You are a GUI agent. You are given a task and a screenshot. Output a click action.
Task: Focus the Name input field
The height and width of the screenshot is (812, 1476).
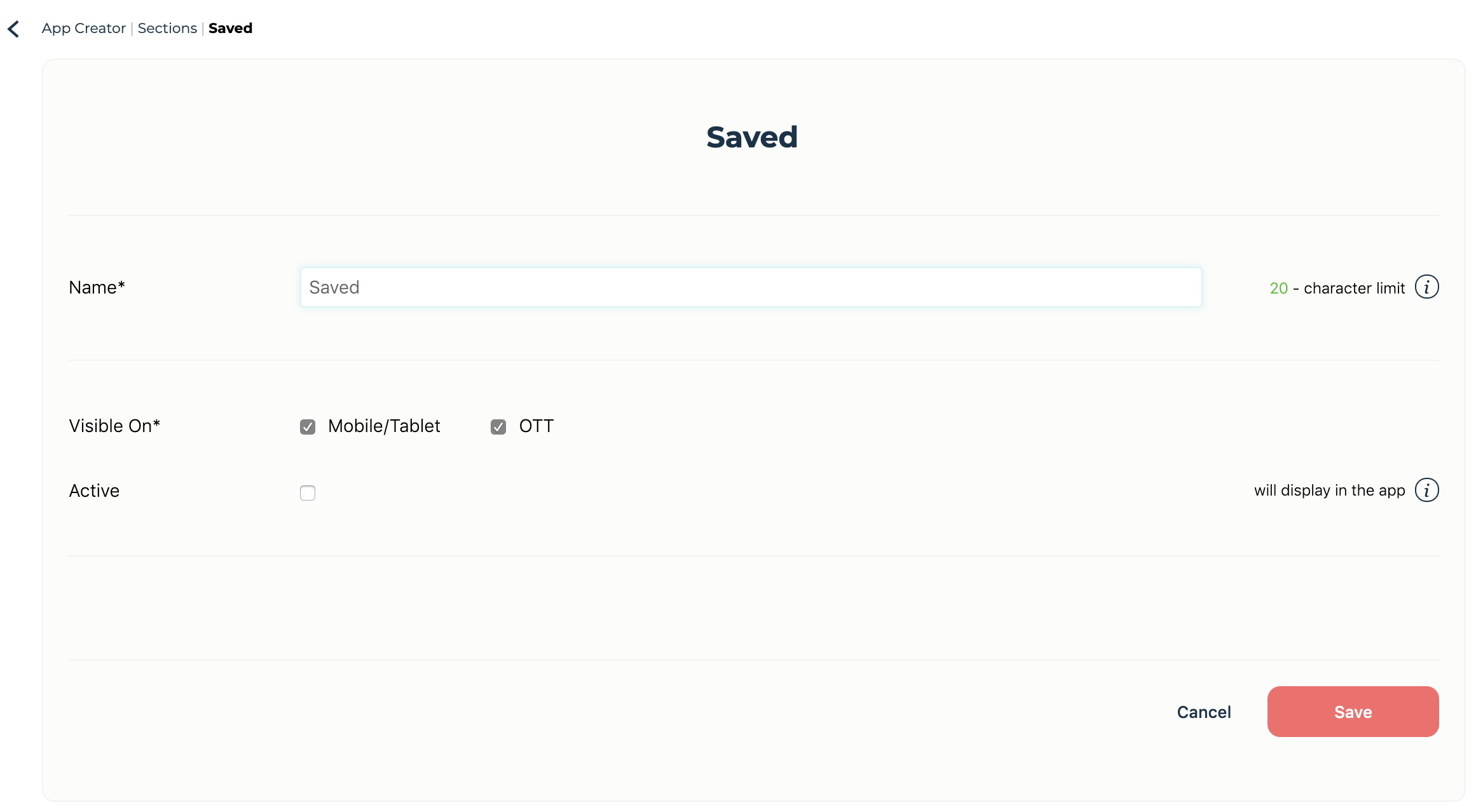click(751, 287)
